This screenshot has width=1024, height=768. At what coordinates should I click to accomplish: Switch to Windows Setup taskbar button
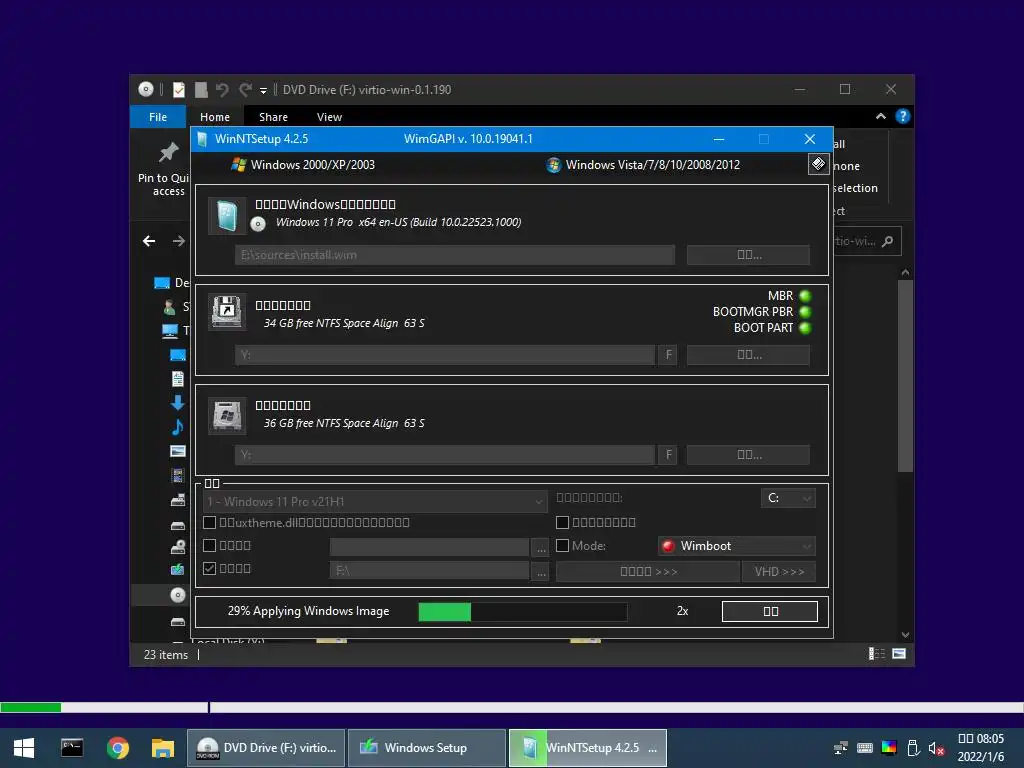click(x=427, y=748)
